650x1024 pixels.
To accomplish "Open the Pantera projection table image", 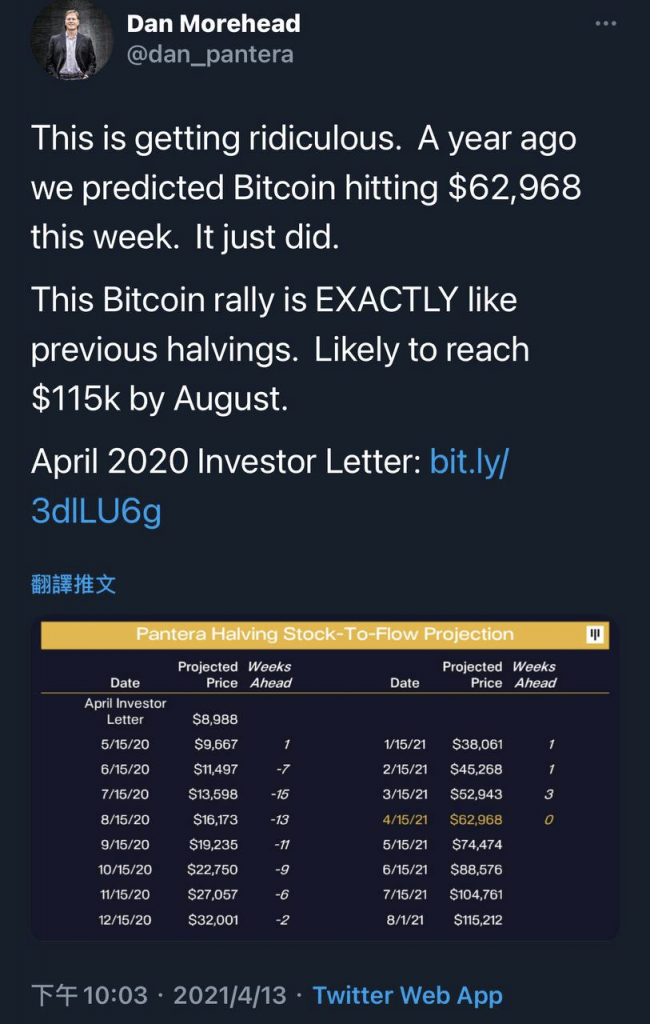I will pos(325,778).
